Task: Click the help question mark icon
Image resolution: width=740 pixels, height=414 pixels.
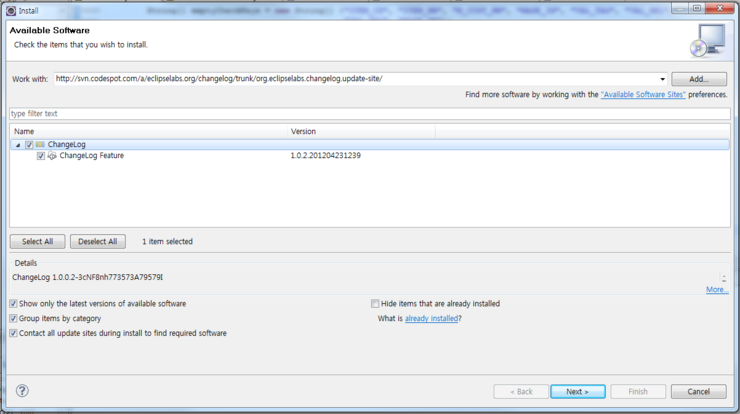Action: (x=22, y=391)
